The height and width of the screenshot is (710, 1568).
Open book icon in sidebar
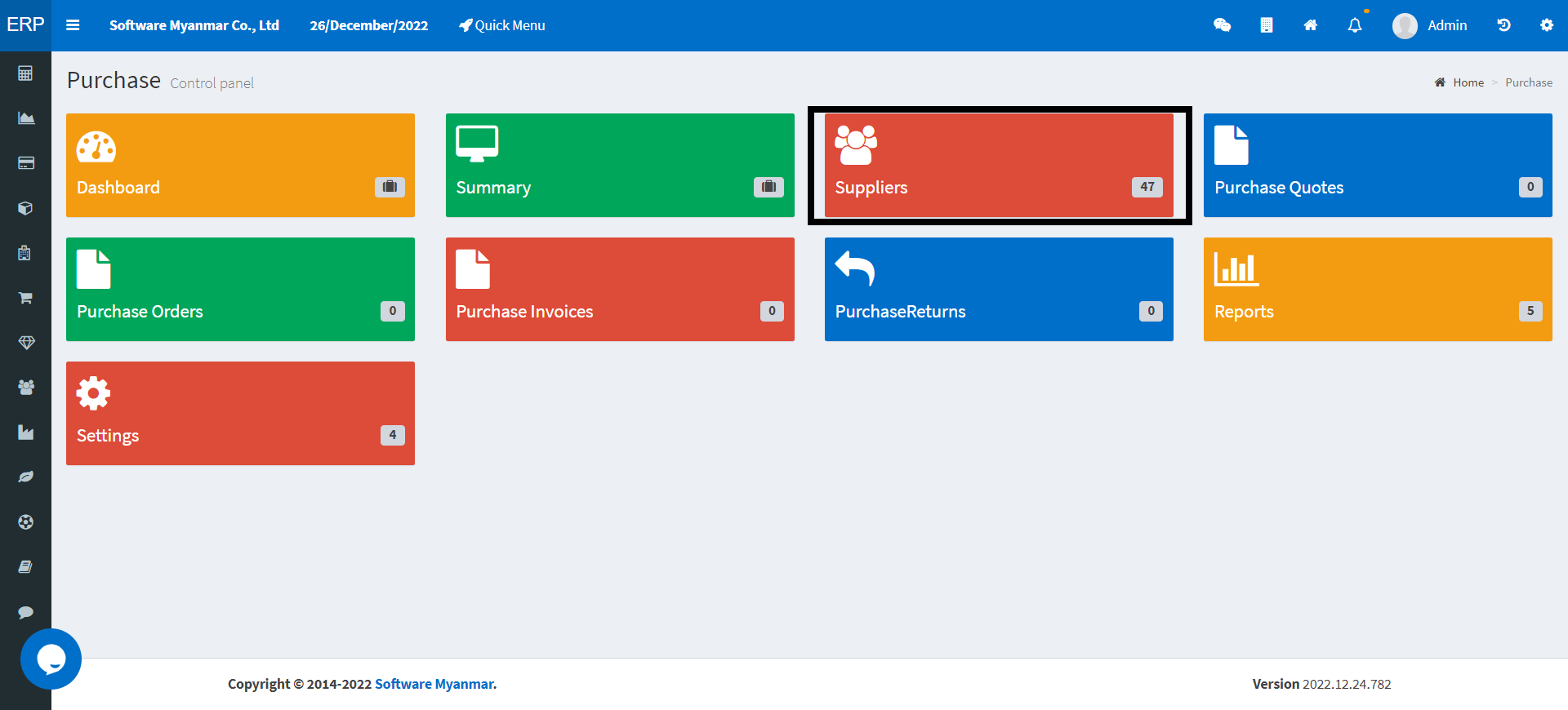(25, 566)
